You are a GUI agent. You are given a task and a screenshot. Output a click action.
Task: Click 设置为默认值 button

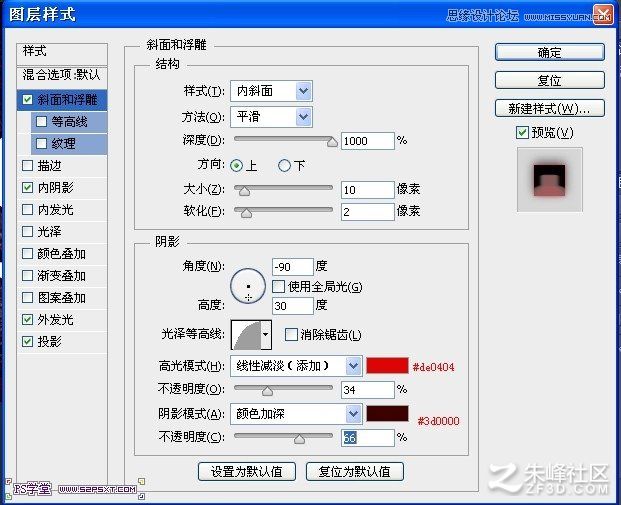pyautogui.click(x=247, y=471)
